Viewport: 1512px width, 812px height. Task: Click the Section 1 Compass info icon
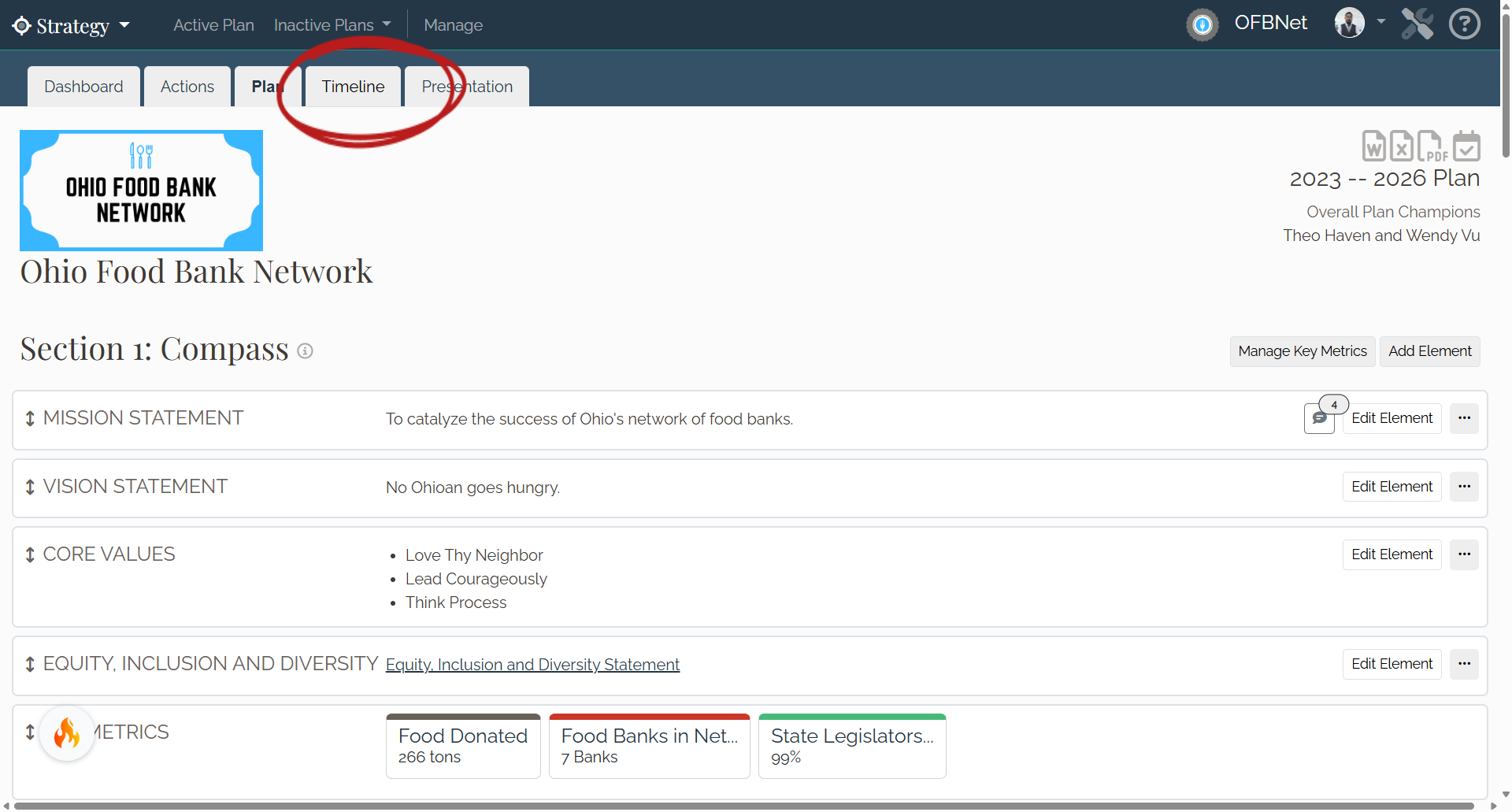point(306,351)
